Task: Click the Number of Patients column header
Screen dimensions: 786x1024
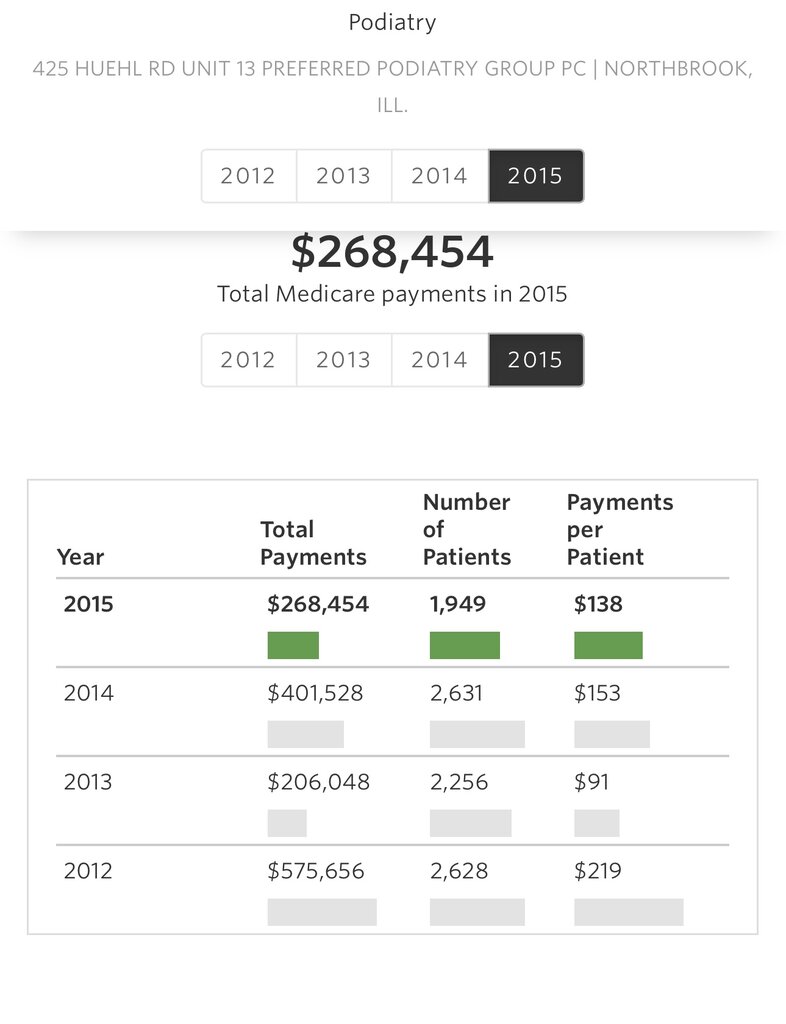Action: coord(467,530)
